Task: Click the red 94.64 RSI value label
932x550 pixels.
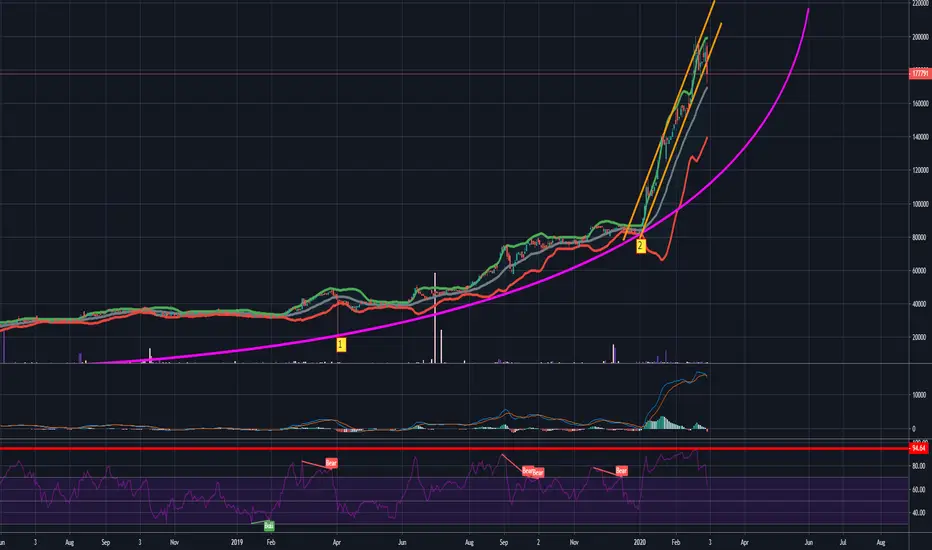Action: 919,448
